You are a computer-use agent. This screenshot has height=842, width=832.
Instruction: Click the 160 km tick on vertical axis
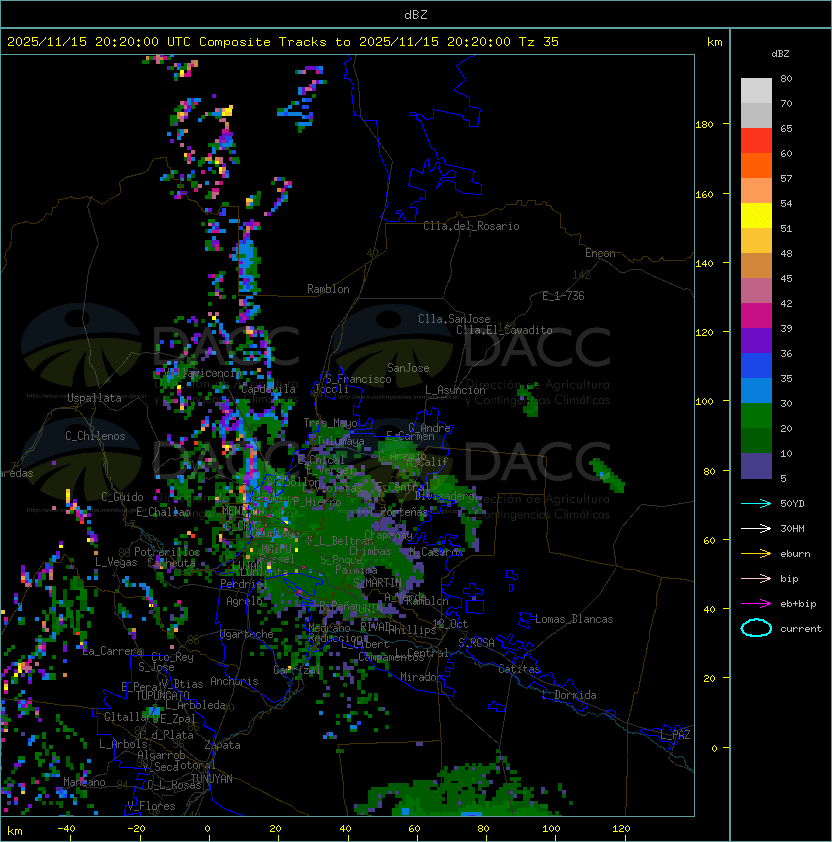point(704,194)
